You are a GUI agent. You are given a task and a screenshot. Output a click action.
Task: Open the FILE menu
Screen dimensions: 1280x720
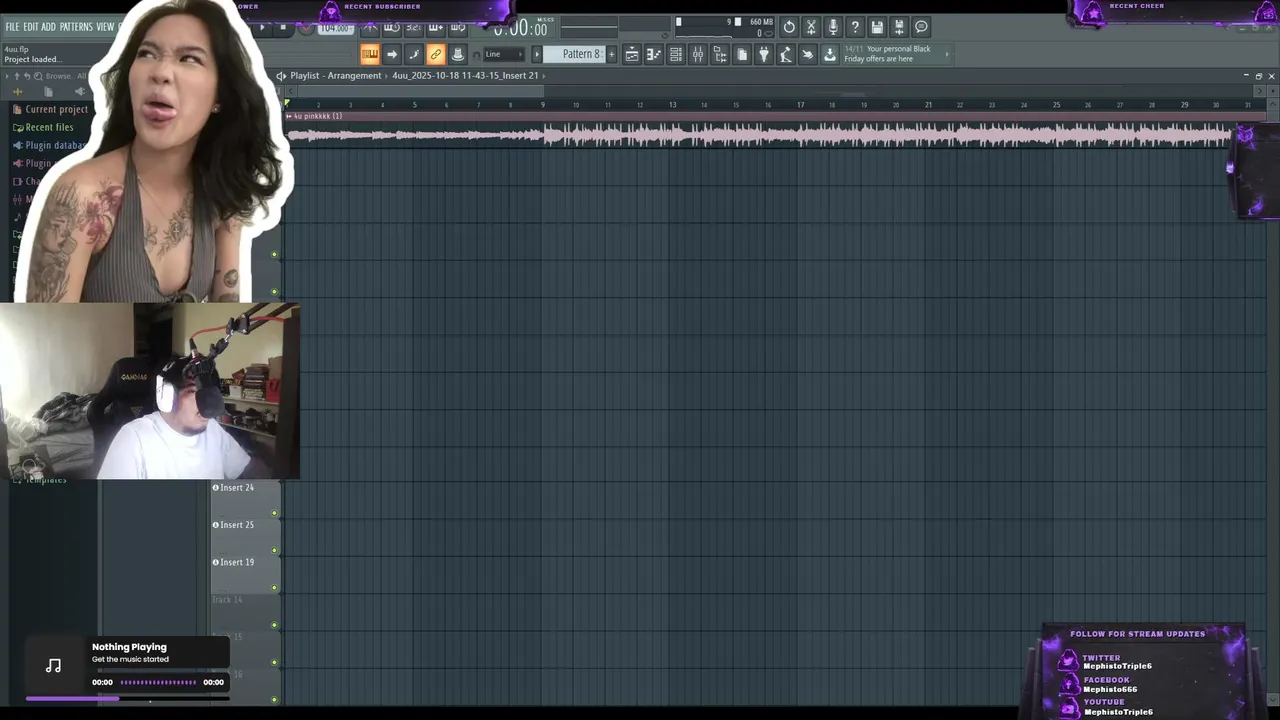[12, 27]
